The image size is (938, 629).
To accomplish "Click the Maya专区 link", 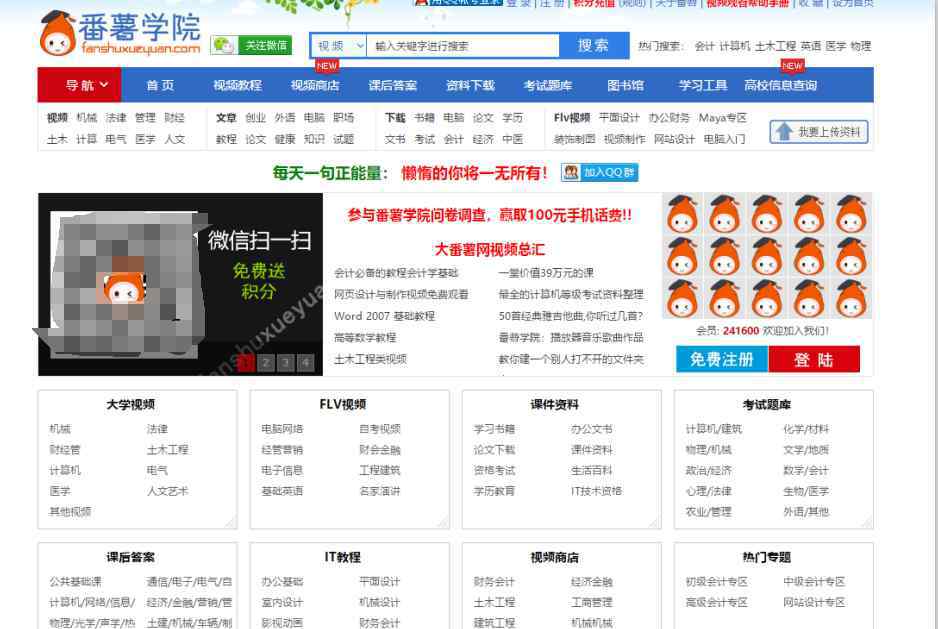I will tap(723, 118).
